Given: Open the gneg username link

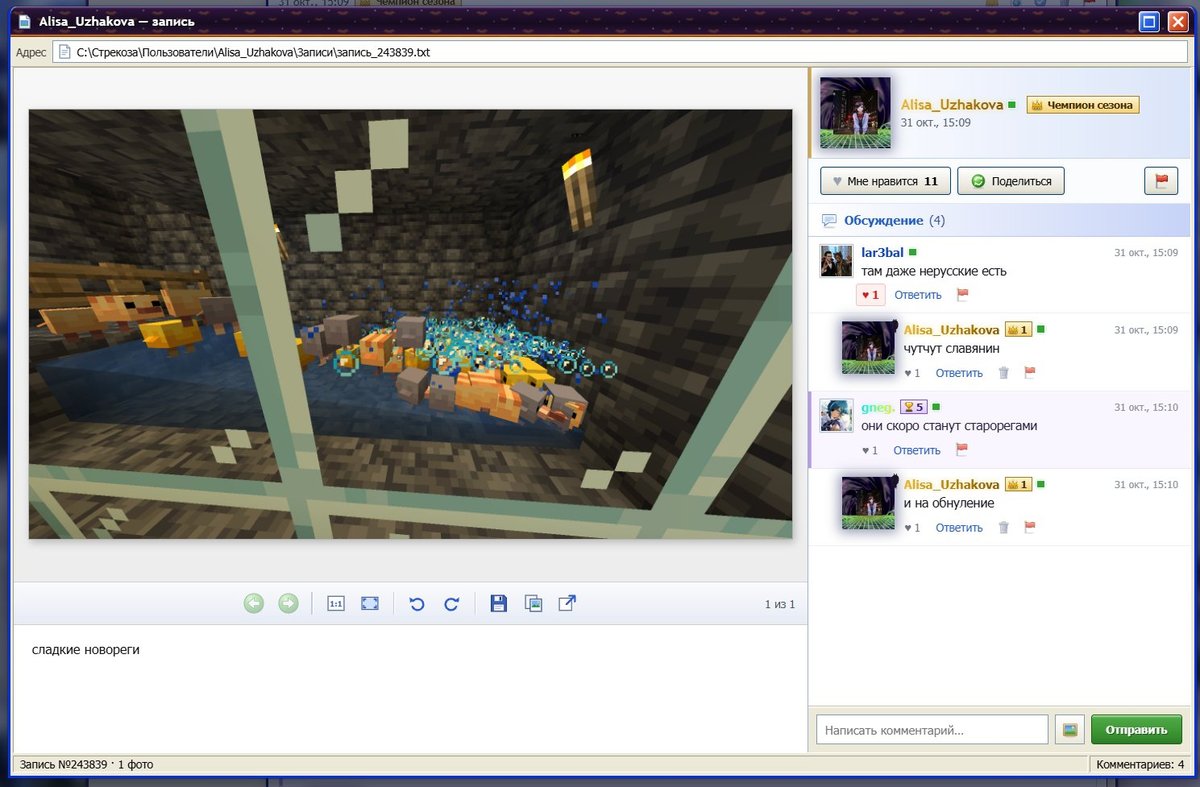Looking at the screenshot, I should [x=877, y=407].
